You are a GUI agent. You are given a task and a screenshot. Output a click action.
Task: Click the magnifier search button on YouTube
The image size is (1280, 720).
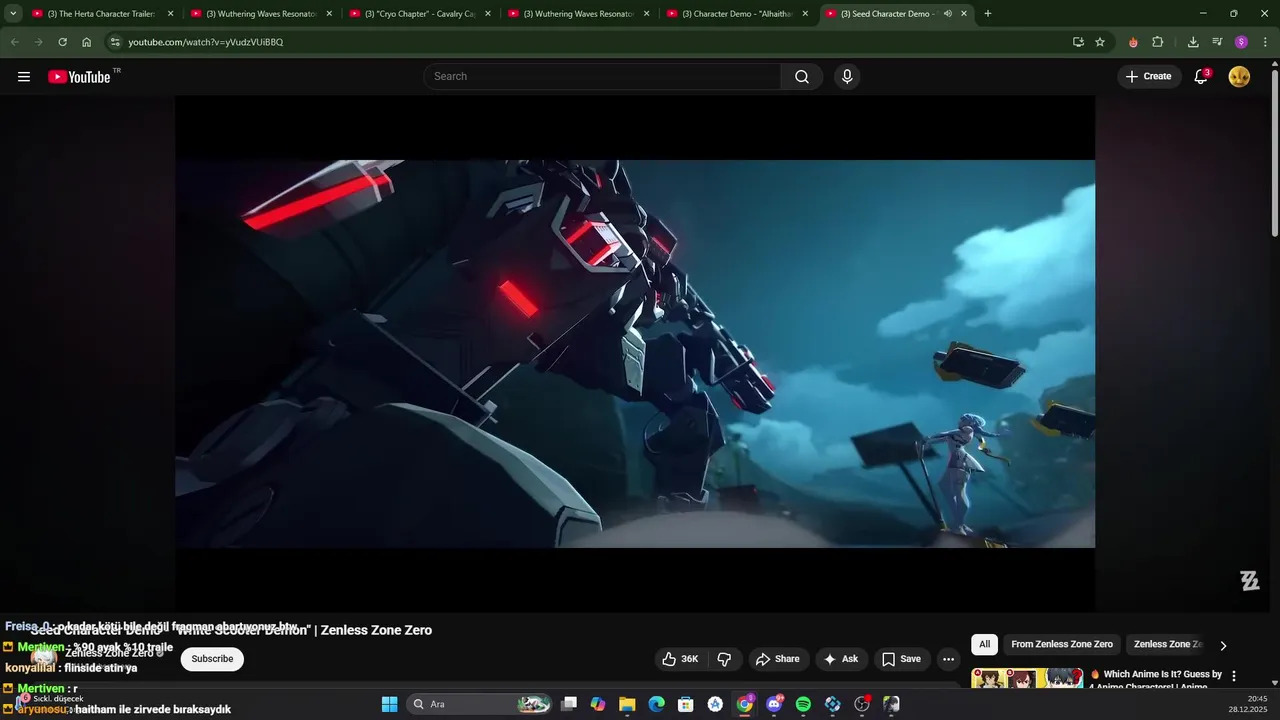[x=802, y=77]
